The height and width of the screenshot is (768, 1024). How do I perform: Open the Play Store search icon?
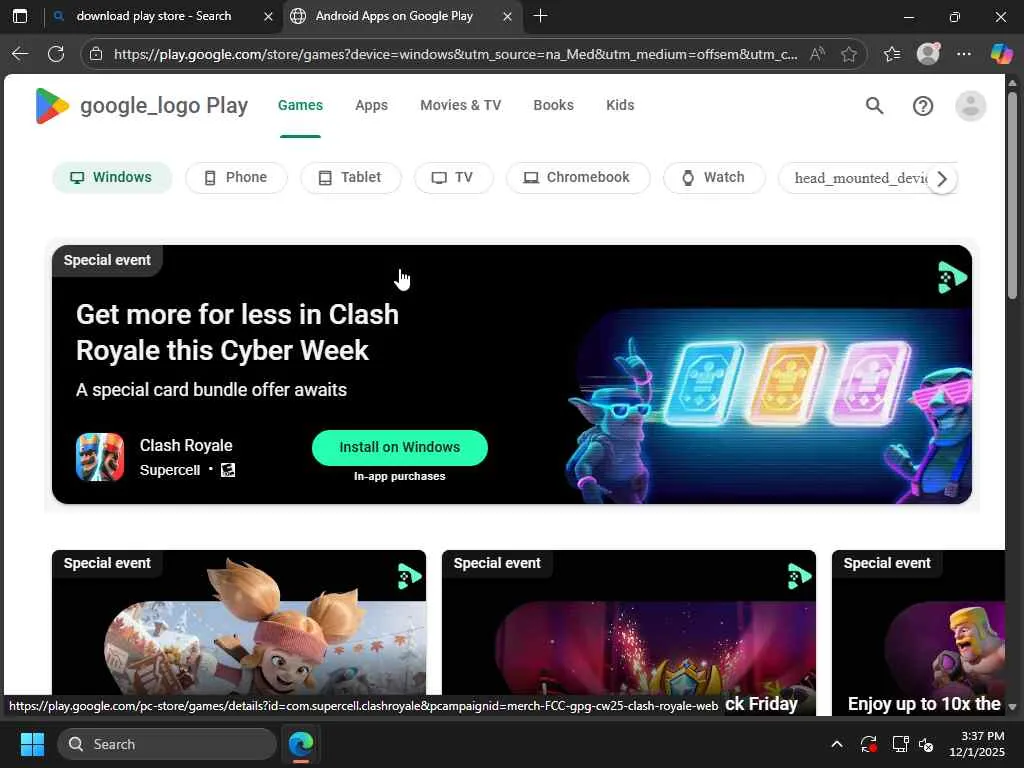874,106
